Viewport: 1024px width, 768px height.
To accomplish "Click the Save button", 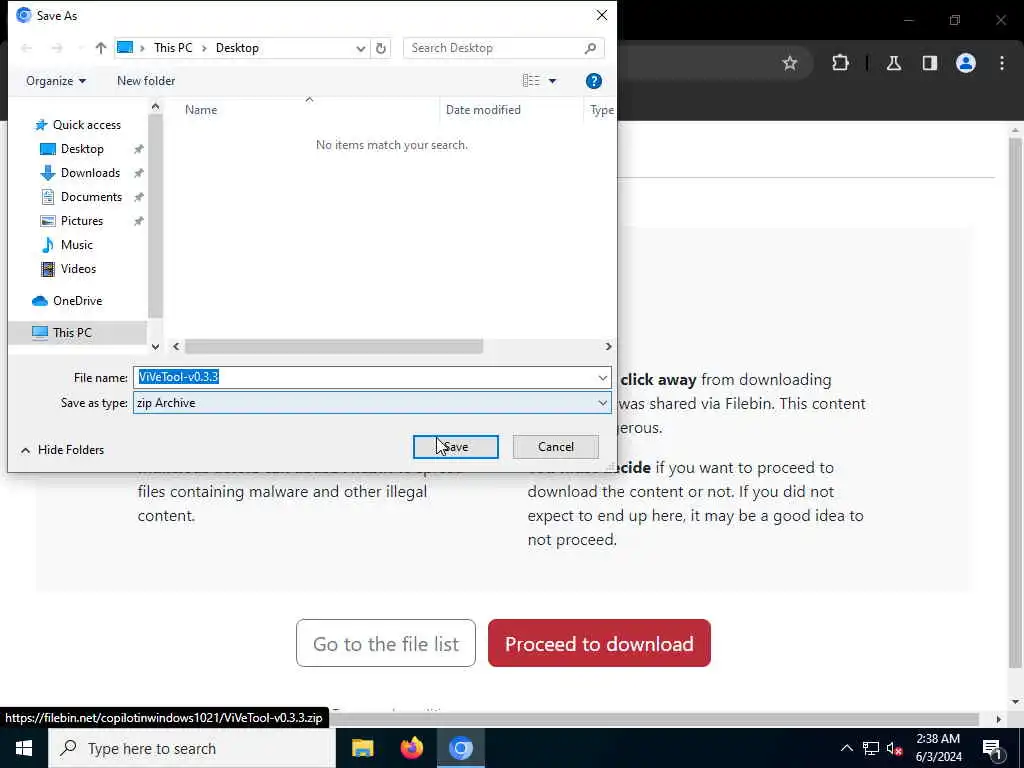I will click(x=456, y=447).
